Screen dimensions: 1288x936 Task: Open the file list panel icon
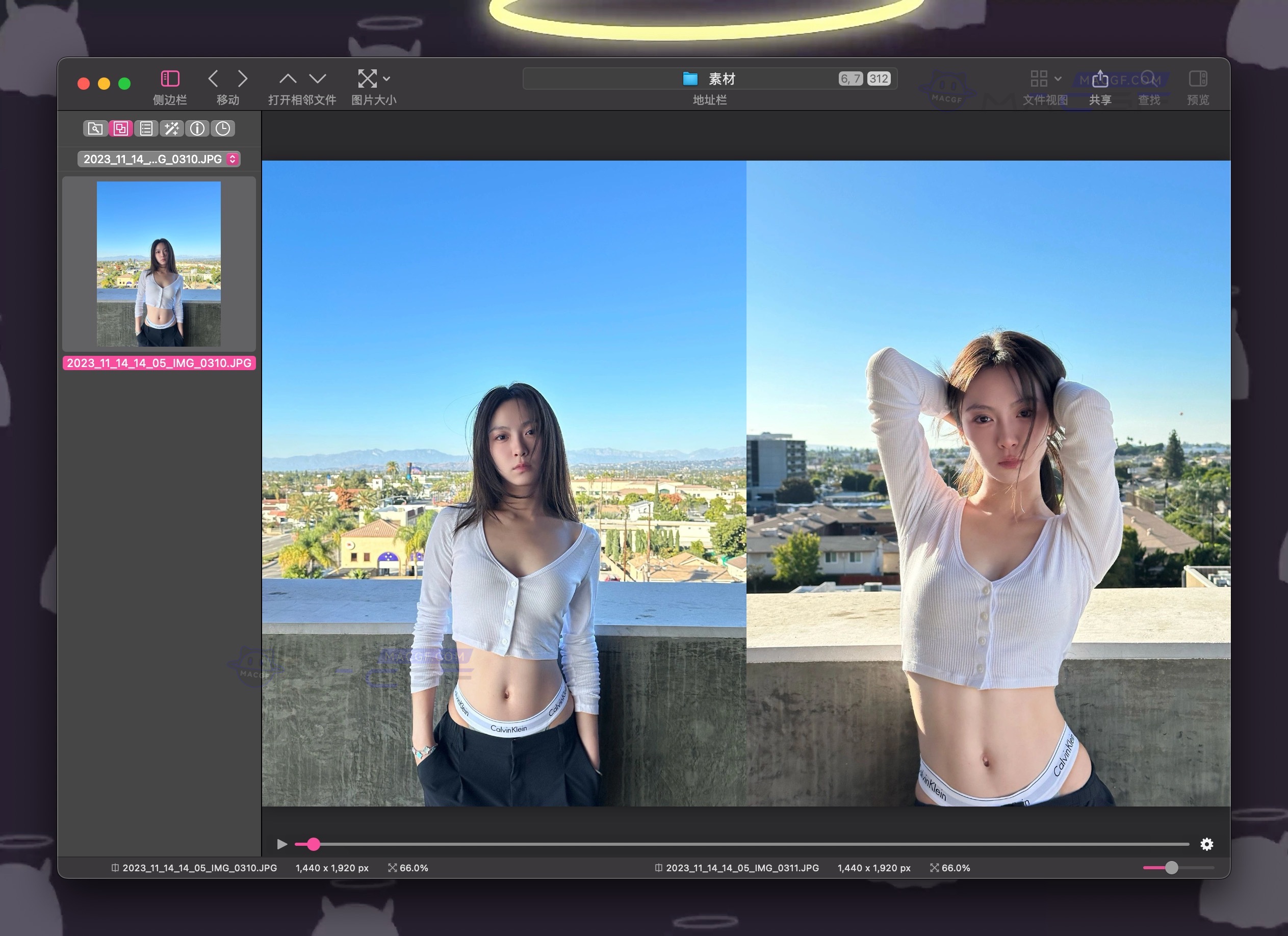(146, 128)
